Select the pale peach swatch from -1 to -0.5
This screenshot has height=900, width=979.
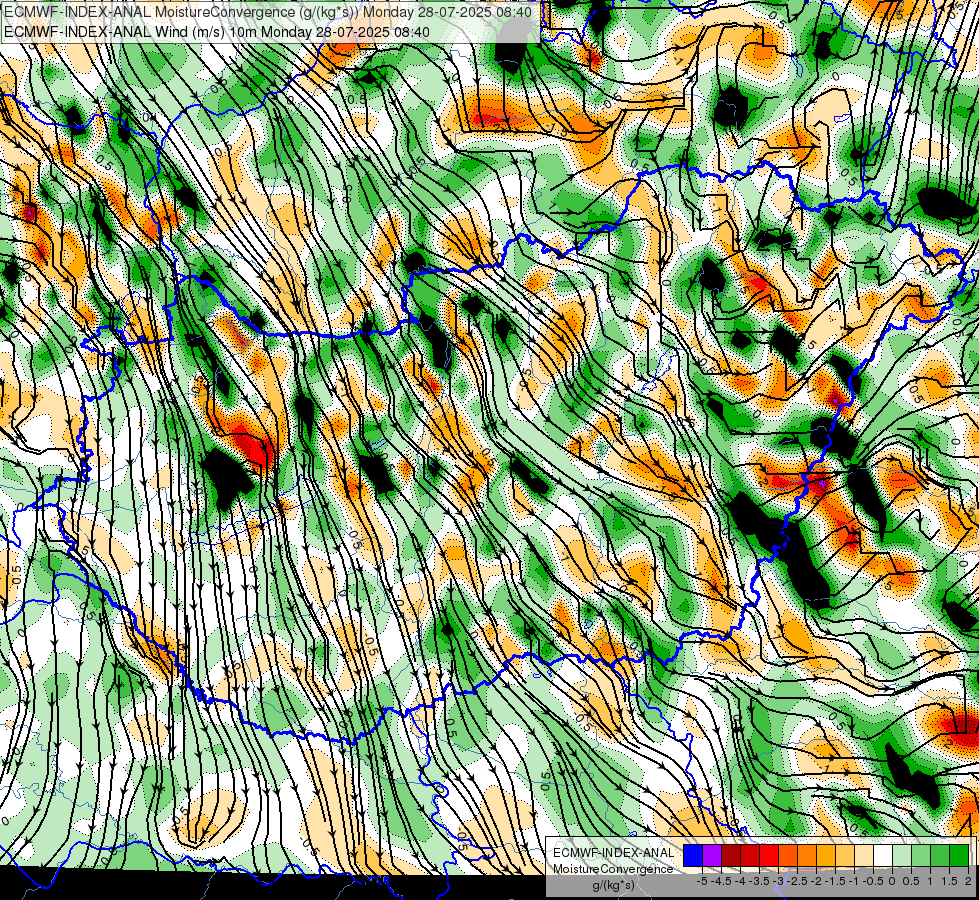pos(864,856)
